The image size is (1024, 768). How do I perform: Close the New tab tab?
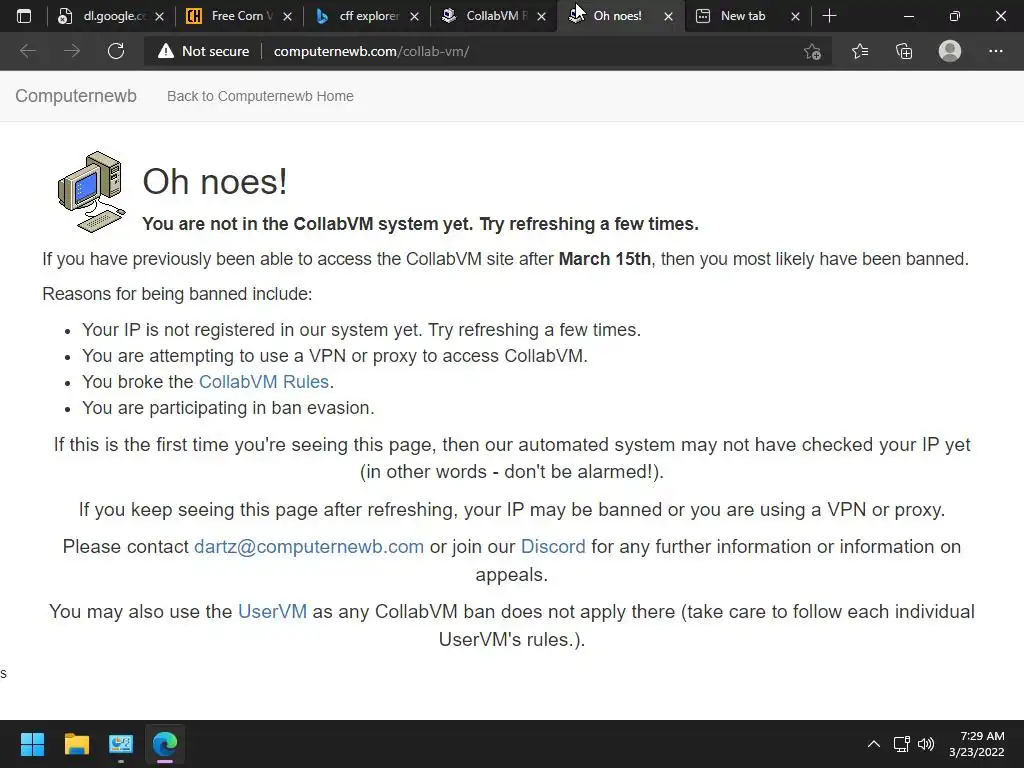(x=795, y=17)
